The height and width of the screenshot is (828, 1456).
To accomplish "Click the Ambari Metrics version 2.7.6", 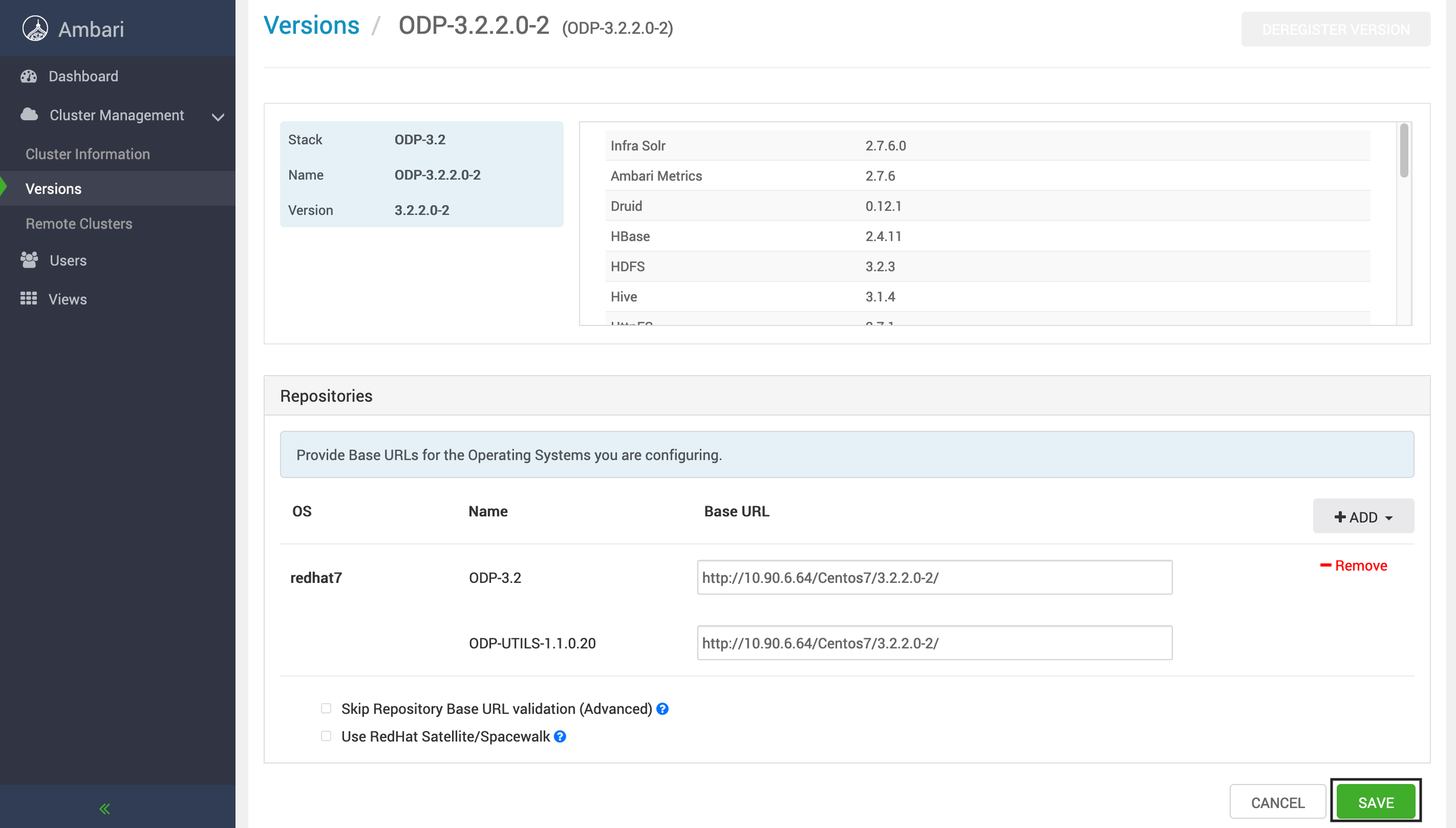I will coord(880,176).
